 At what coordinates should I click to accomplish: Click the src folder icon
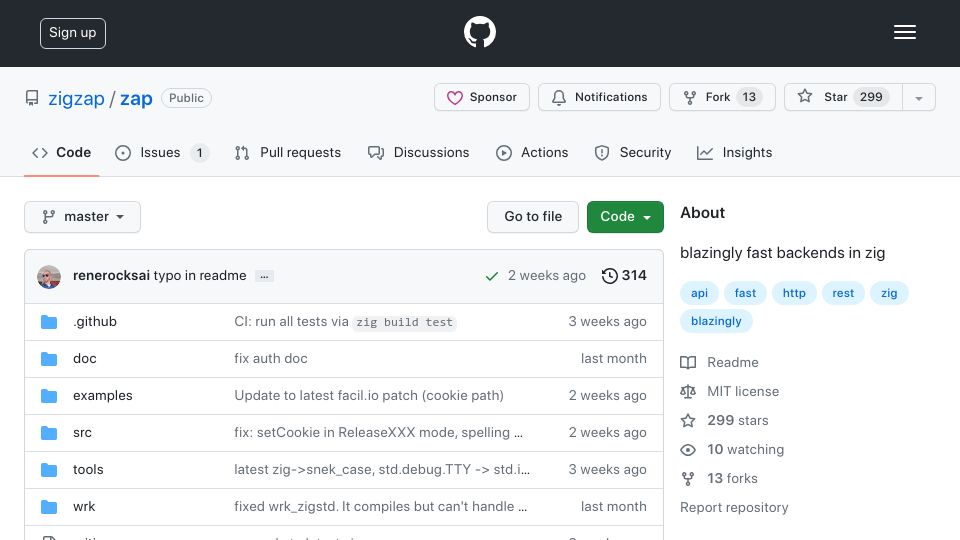[49, 433]
